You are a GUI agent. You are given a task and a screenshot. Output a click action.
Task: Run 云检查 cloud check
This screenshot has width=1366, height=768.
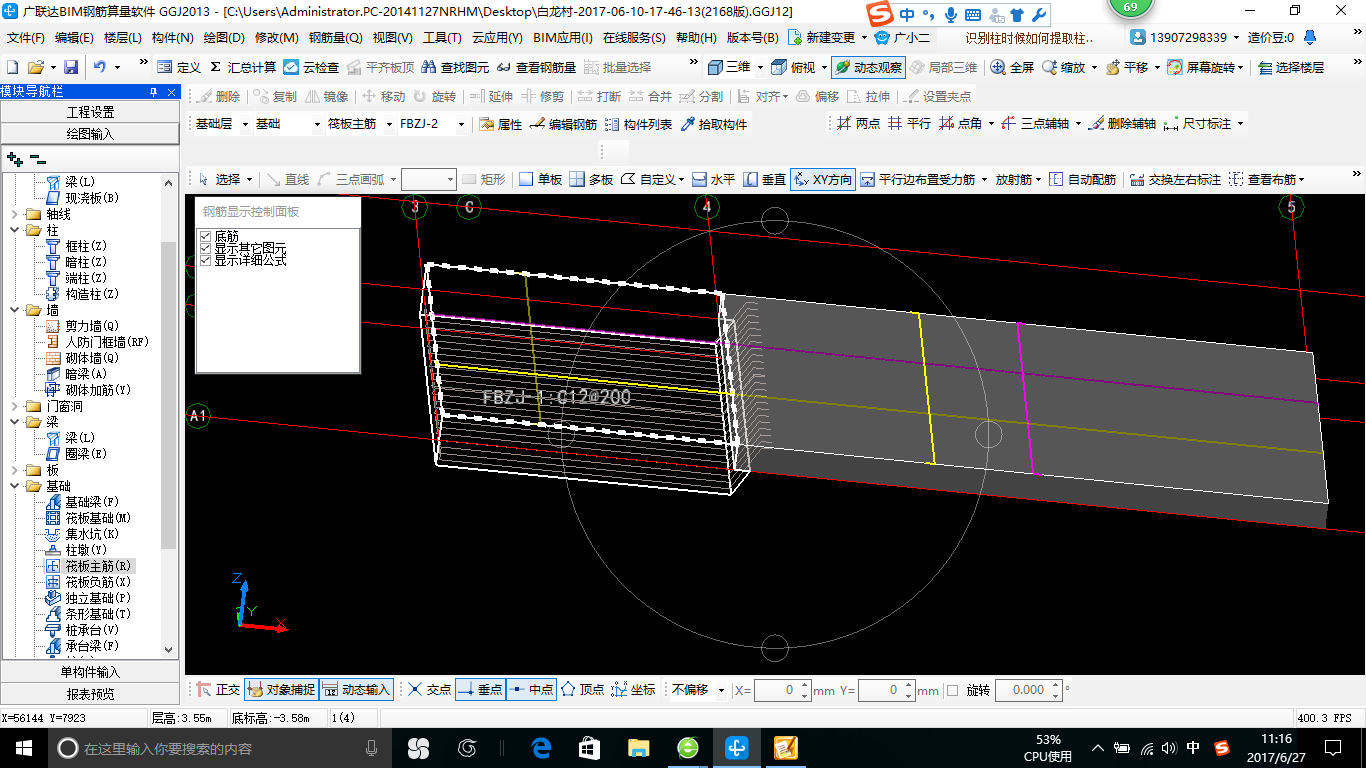point(311,67)
